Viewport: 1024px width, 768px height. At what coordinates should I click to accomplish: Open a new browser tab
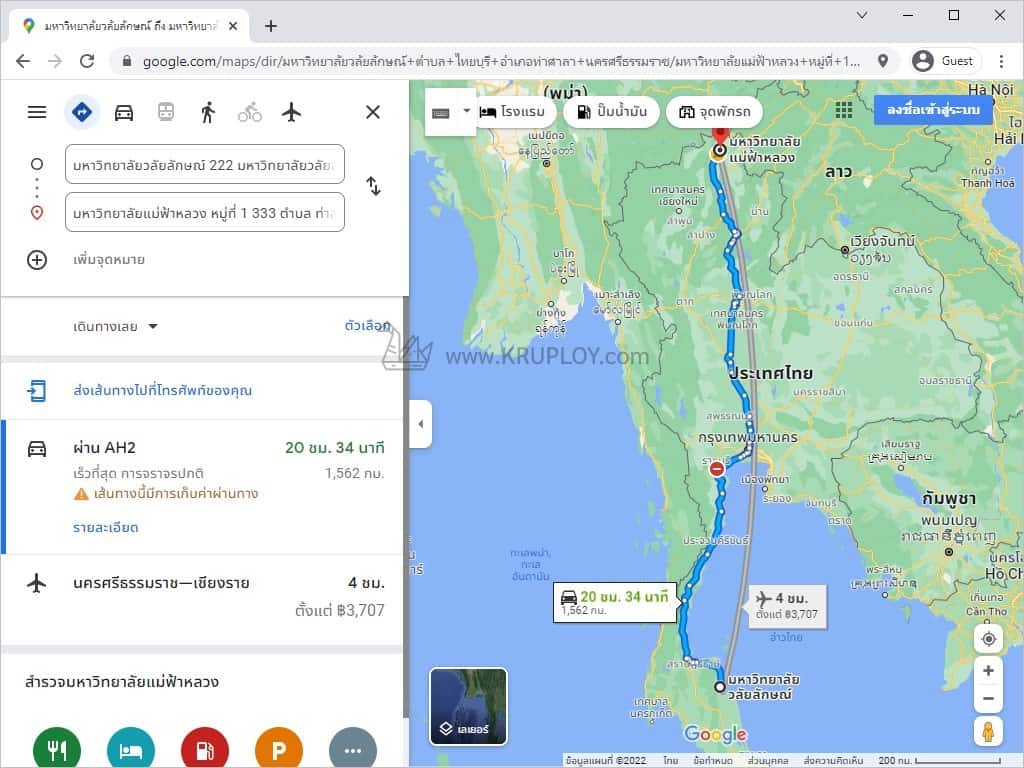click(271, 26)
